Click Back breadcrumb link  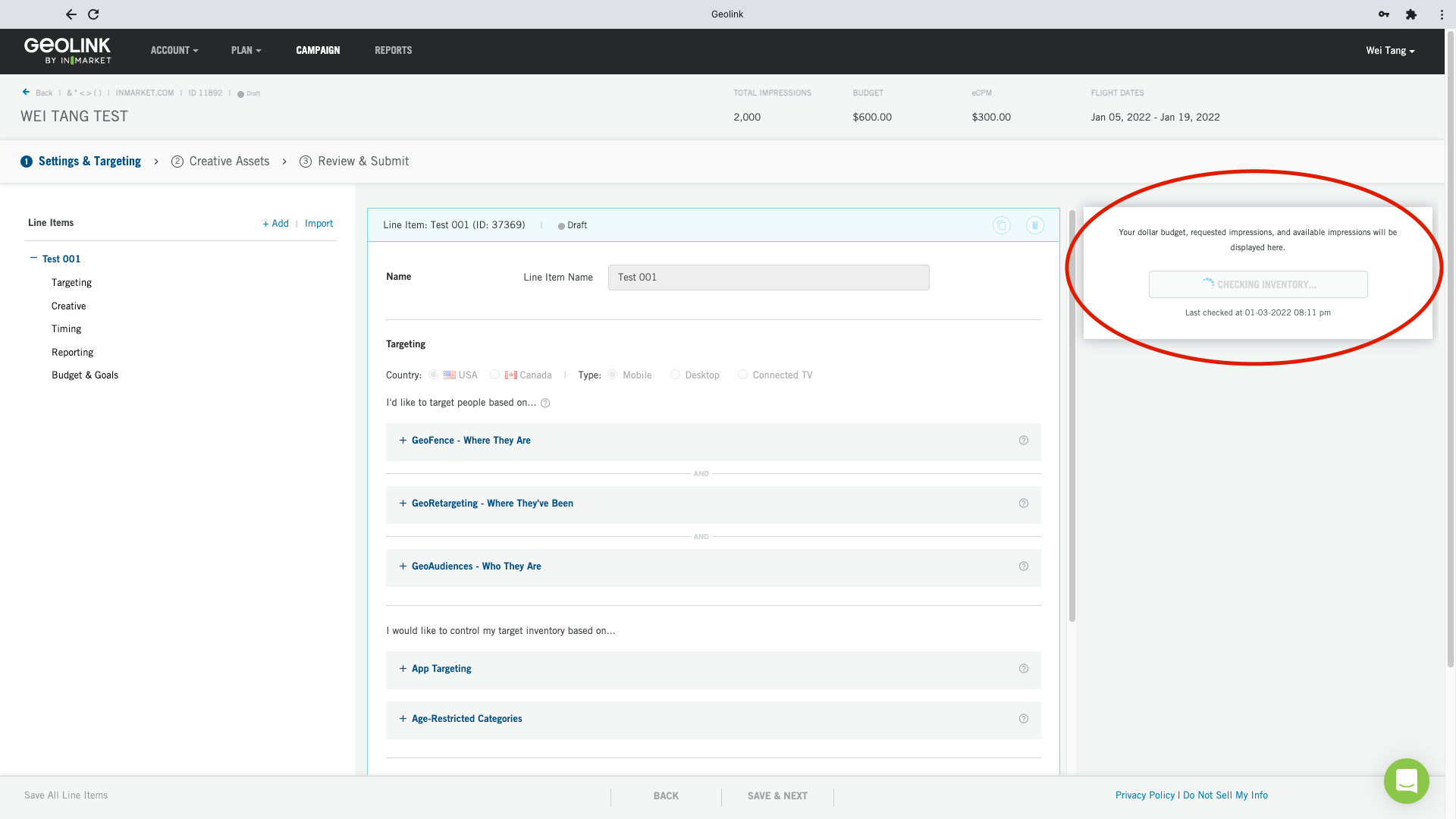[44, 93]
